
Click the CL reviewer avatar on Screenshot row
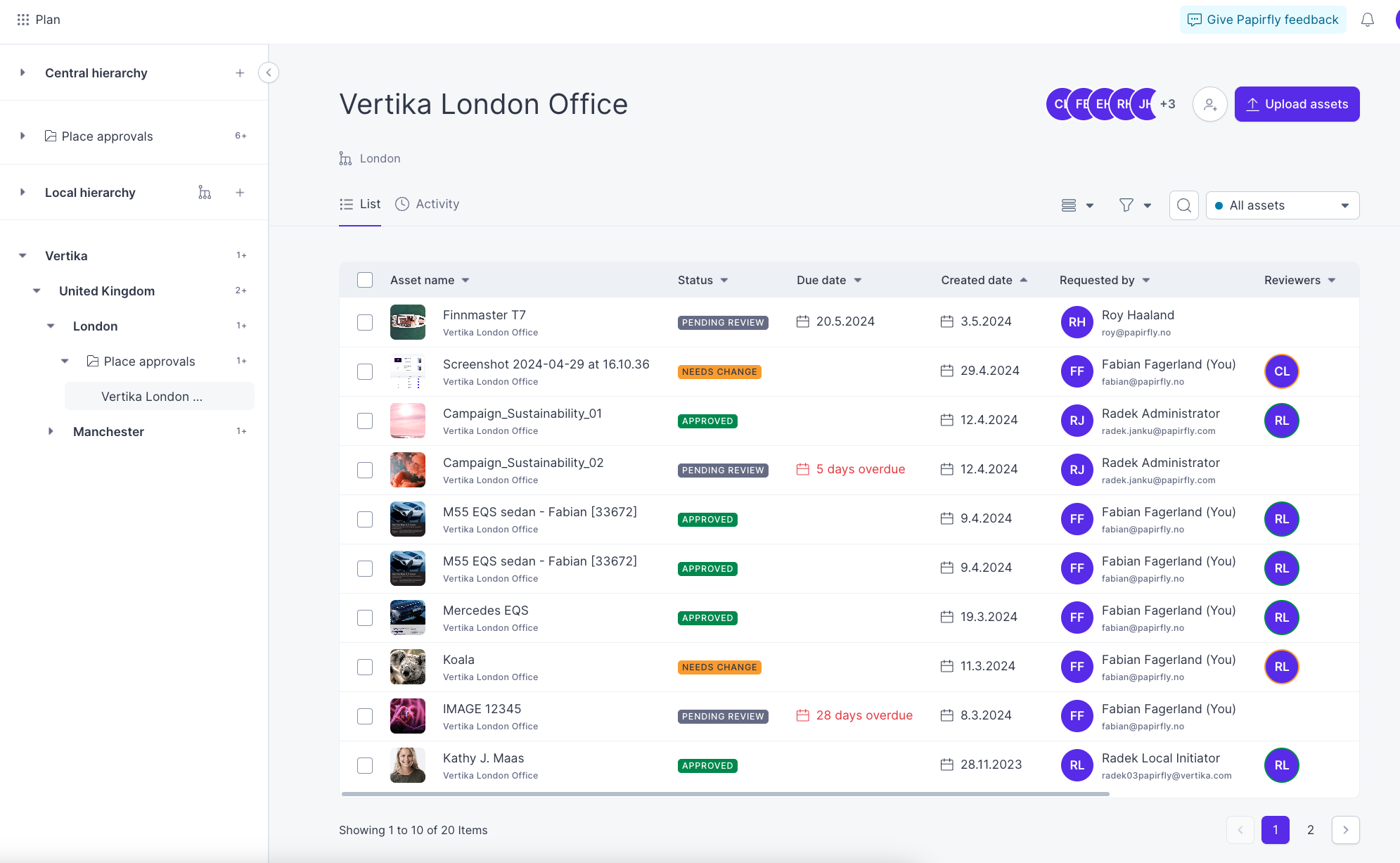pos(1282,371)
